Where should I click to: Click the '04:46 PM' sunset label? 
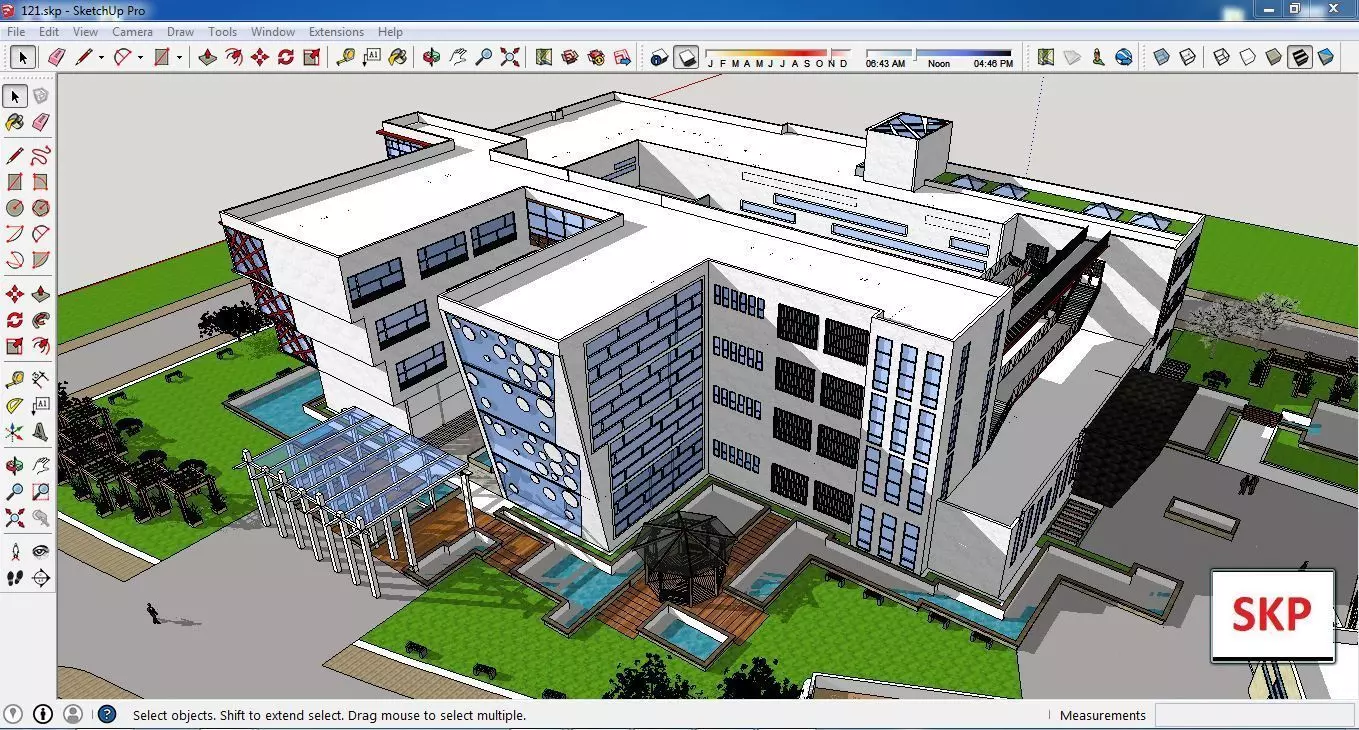click(993, 64)
